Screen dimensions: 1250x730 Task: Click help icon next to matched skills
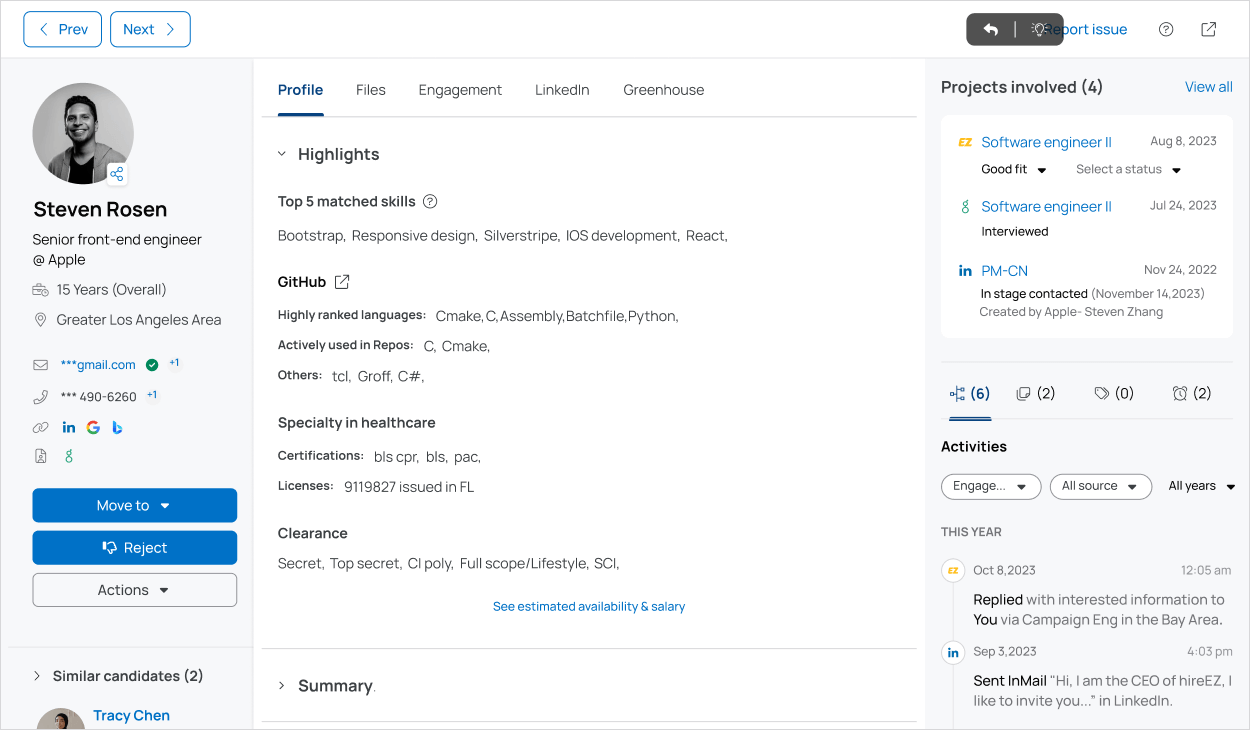click(x=430, y=201)
